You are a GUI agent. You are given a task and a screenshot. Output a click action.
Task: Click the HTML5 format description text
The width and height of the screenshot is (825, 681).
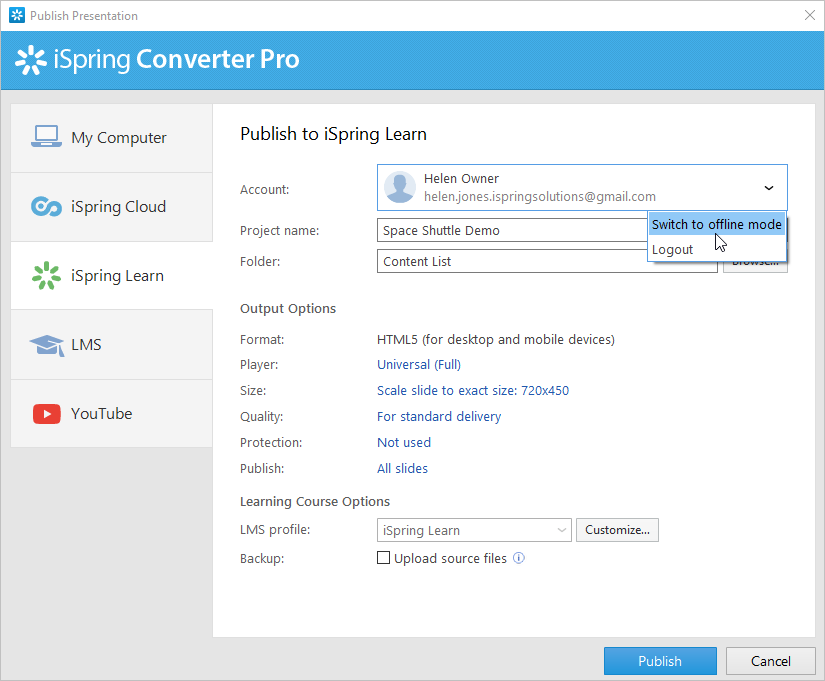[496, 339]
